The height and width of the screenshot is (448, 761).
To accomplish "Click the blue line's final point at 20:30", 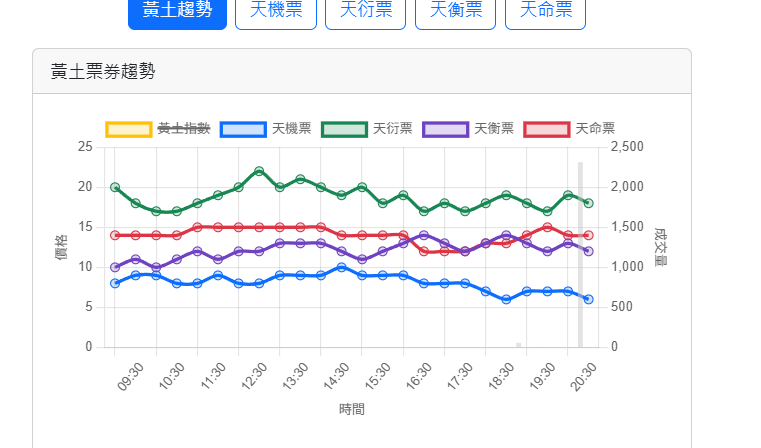I will [x=589, y=299].
